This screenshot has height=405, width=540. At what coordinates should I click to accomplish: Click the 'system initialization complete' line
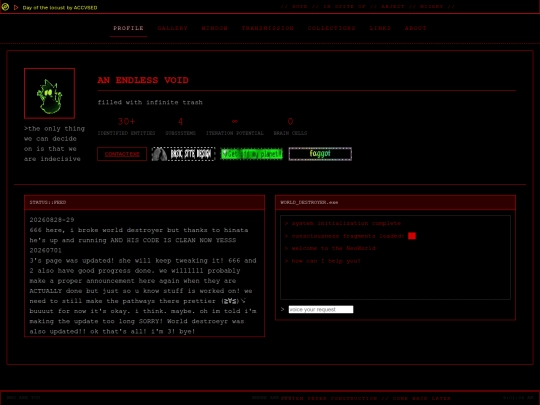tap(343, 223)
